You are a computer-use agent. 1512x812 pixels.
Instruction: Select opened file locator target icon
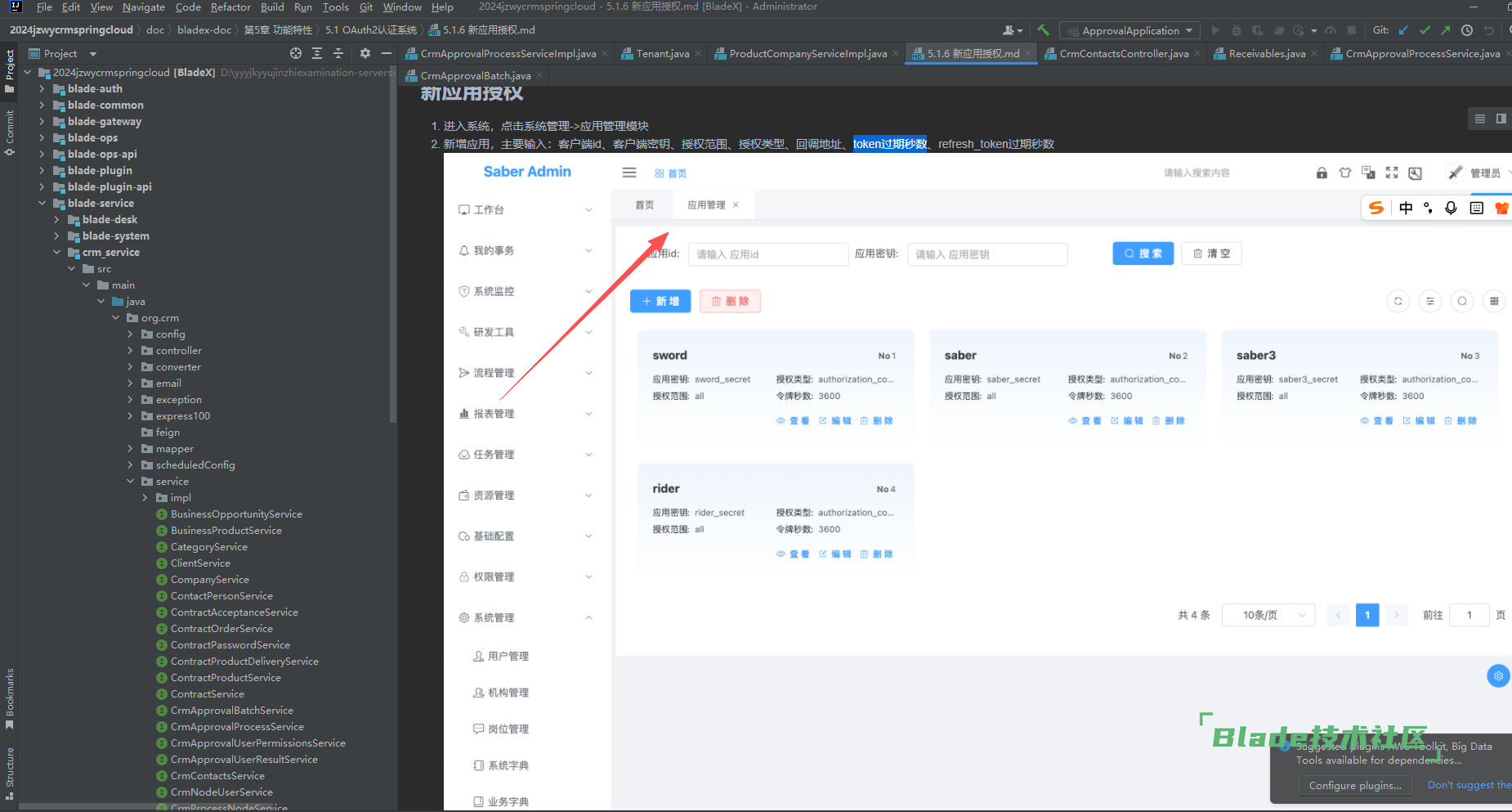click(296, 53)
